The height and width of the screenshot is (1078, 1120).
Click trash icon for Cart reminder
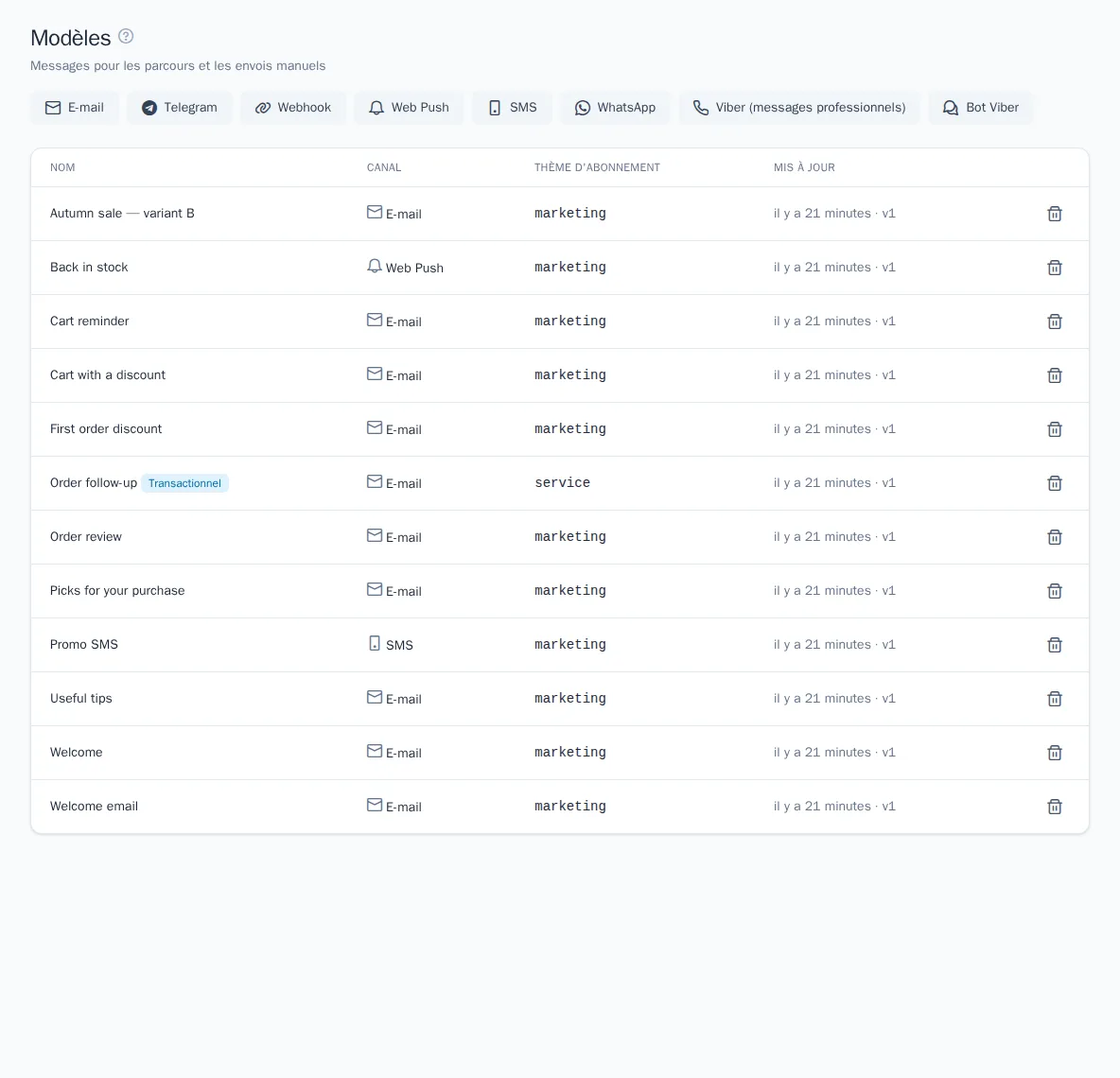click(1055, 322)
